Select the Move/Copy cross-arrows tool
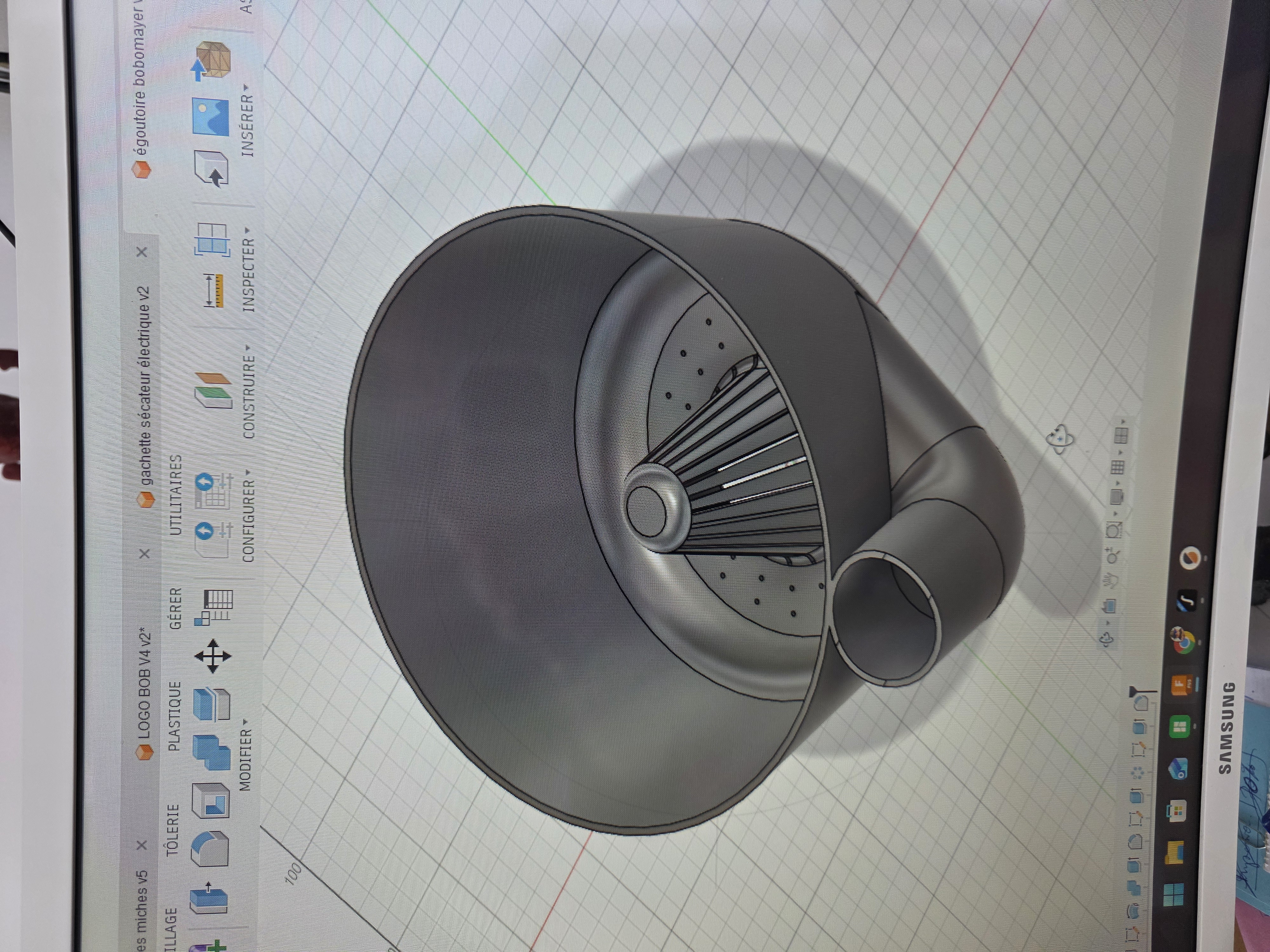1270x952 pixels. [213, 656]
